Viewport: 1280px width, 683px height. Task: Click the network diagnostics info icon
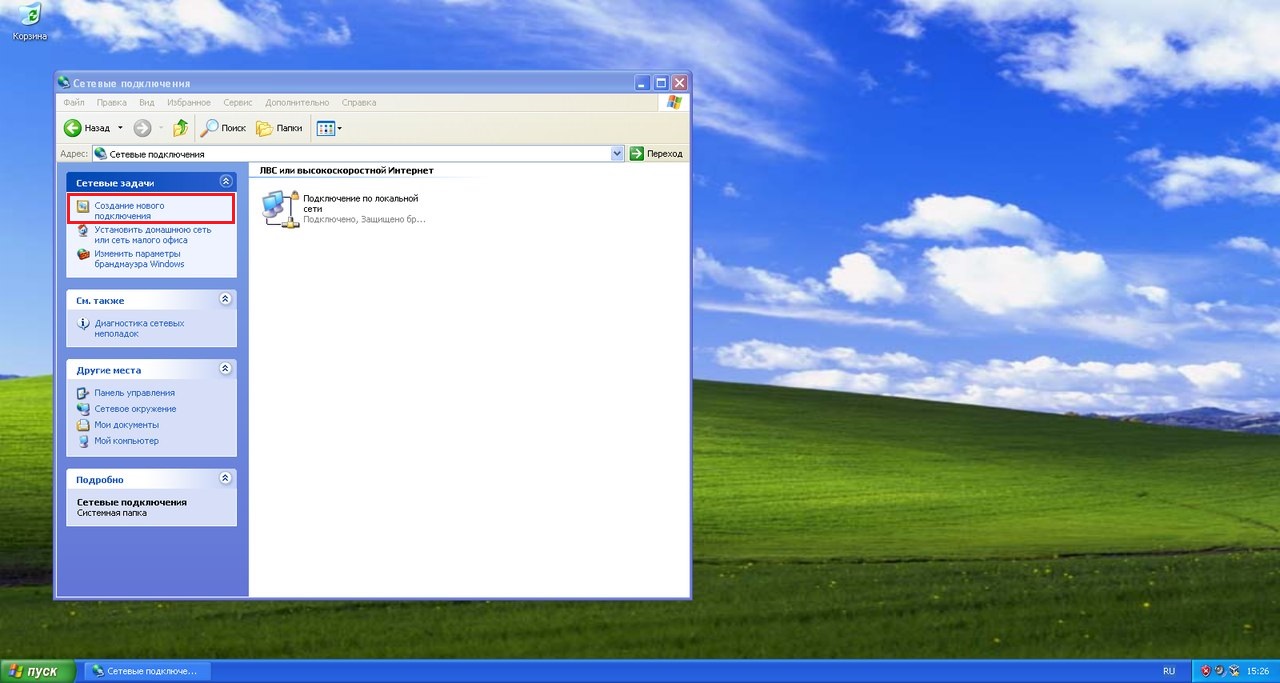[84, 324]
